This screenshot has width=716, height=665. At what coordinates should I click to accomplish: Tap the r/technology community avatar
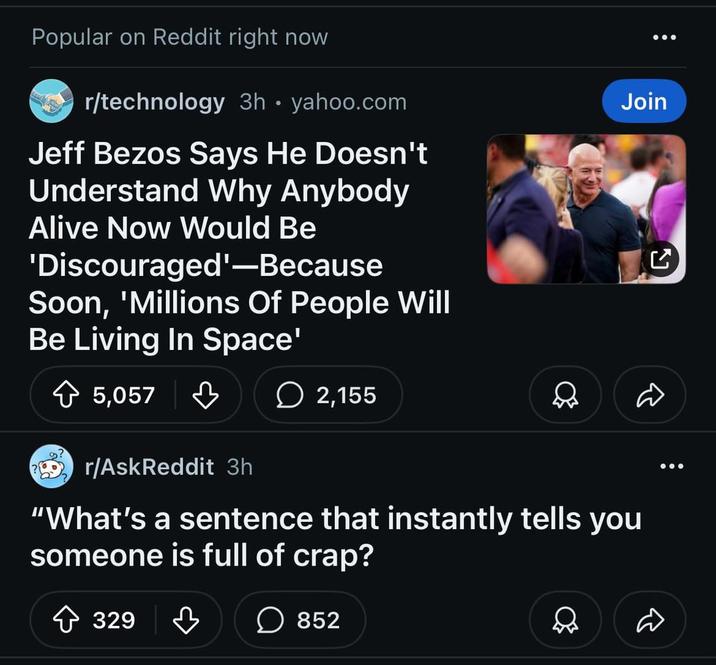click(x=51, y=101)
